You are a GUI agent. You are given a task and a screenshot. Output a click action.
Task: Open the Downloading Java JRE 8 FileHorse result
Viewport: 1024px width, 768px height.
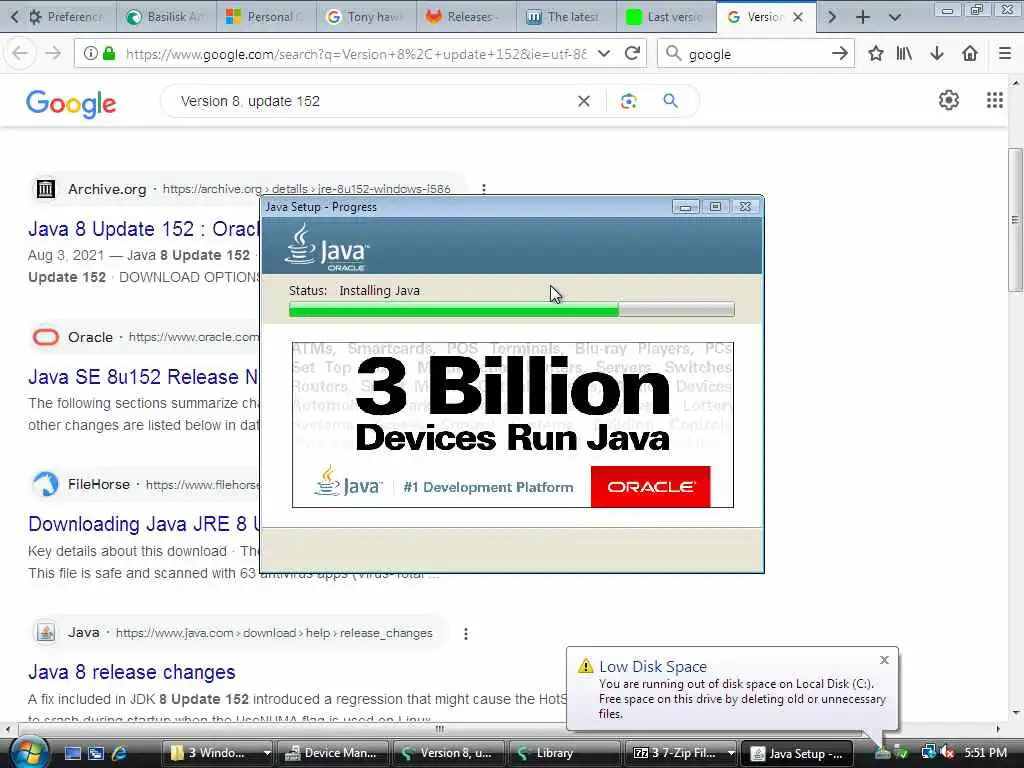(x=144, y=524)
